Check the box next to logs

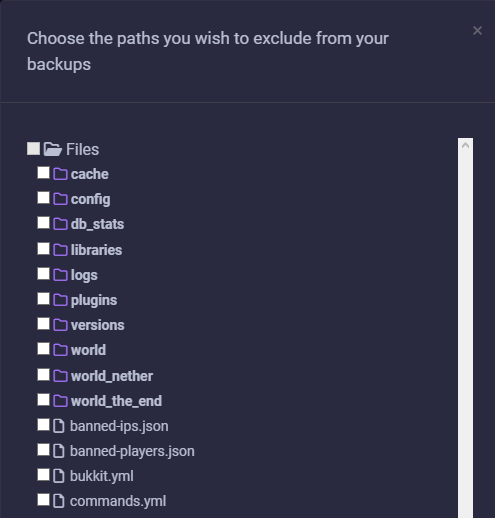(43, 274)
